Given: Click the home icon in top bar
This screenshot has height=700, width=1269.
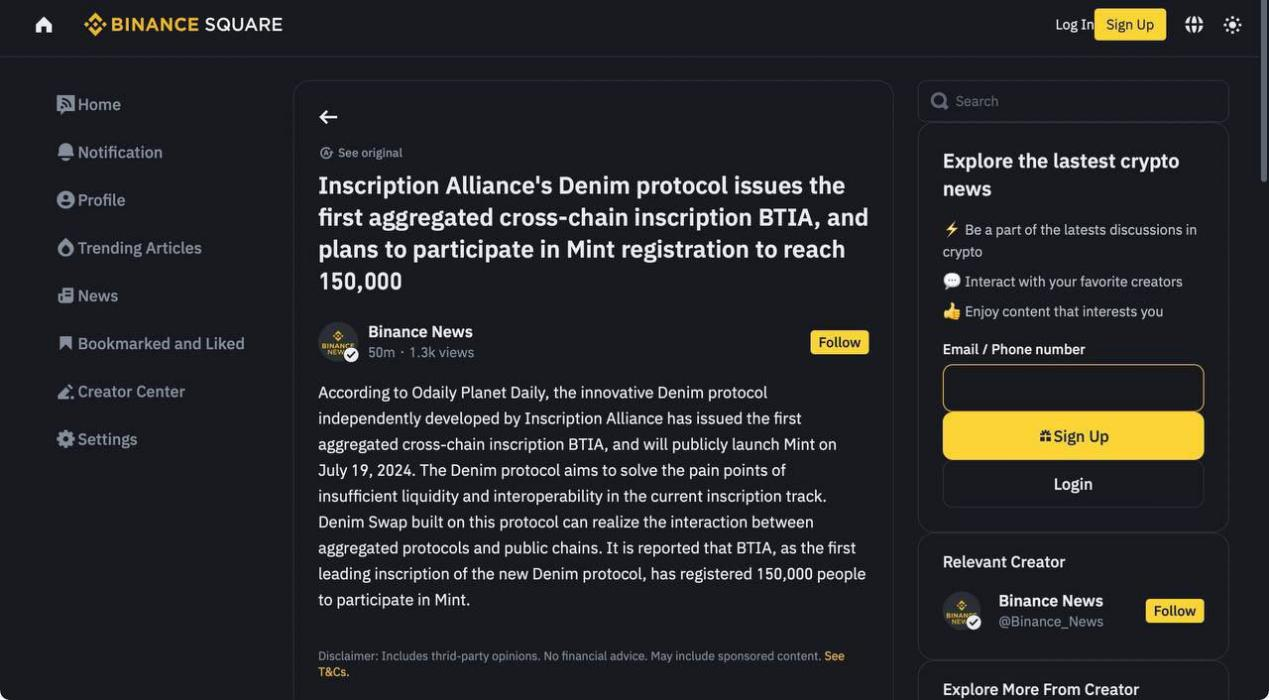Looking at the screenshot, I should pos(44,25).
